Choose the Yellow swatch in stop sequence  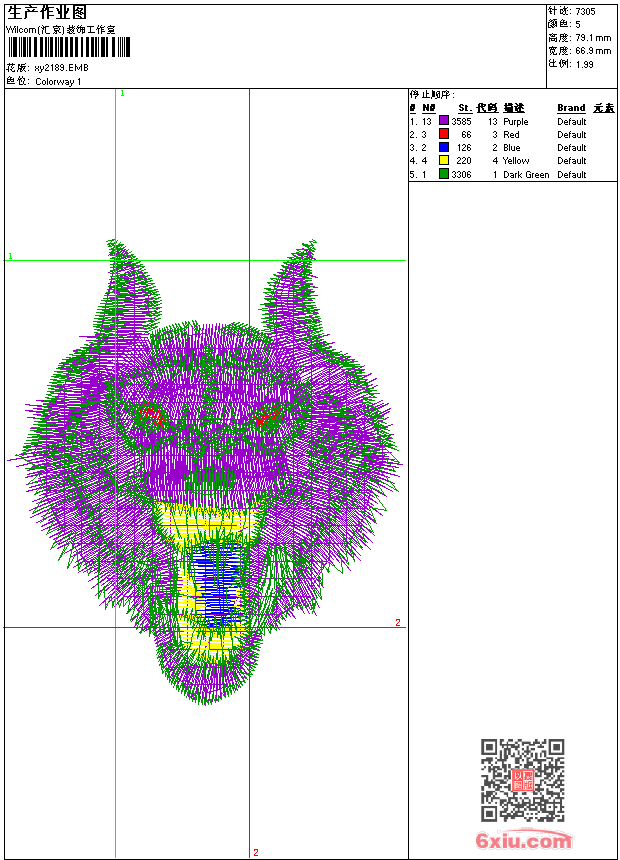click(x=444, y=160)
